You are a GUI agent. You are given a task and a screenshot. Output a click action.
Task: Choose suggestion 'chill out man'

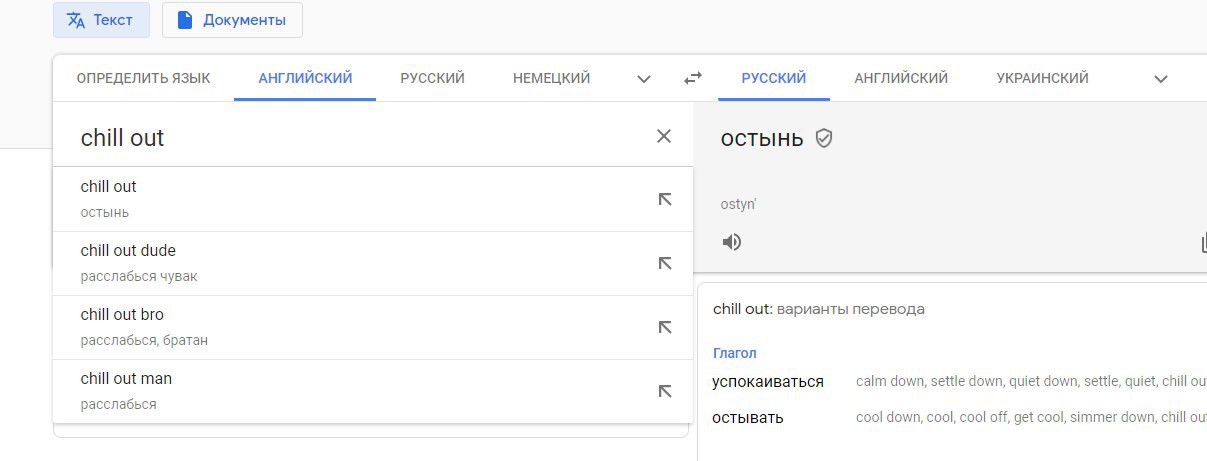[x=372, y=391]
